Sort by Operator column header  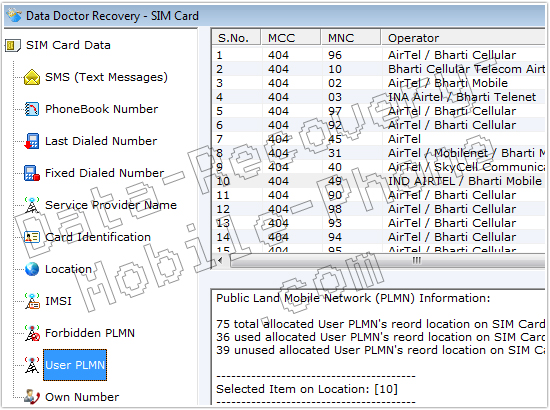[463, 38]
